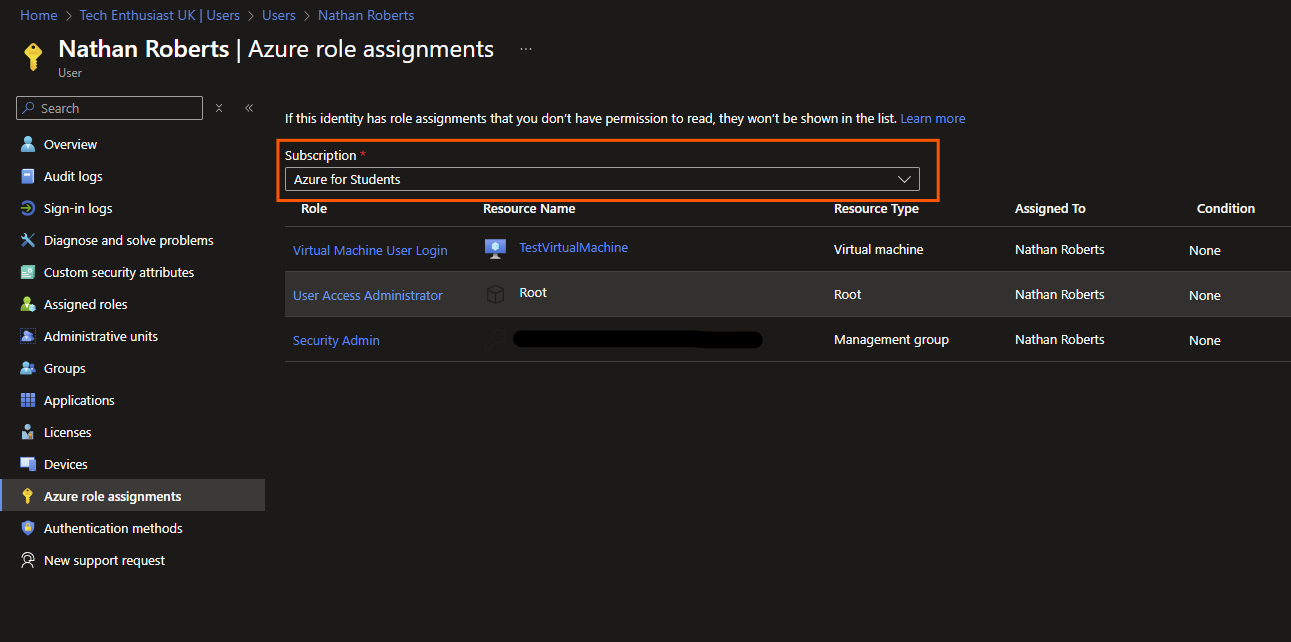This screenshot has height=642, width=1291.
Task: Click the Management group resource type cell
Action: coord(891,339)
